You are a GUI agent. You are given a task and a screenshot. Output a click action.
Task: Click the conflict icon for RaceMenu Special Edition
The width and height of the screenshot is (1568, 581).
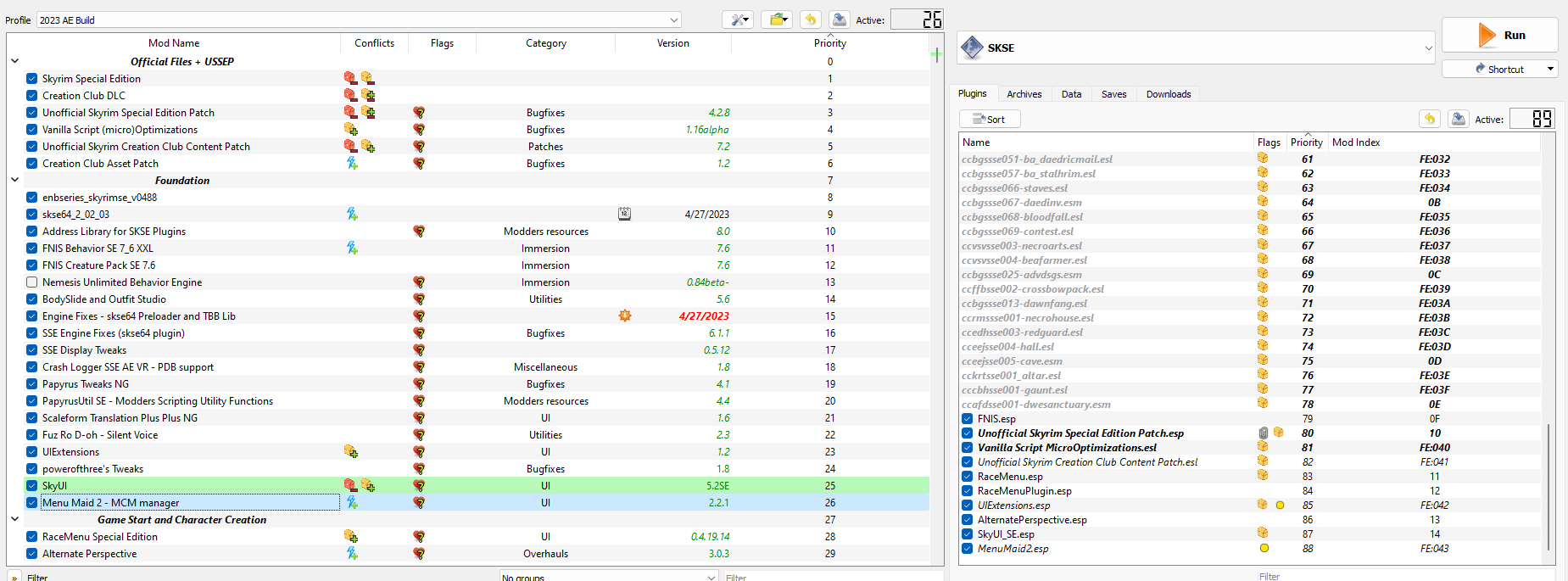pyautogui.click(x=350, y=536)
